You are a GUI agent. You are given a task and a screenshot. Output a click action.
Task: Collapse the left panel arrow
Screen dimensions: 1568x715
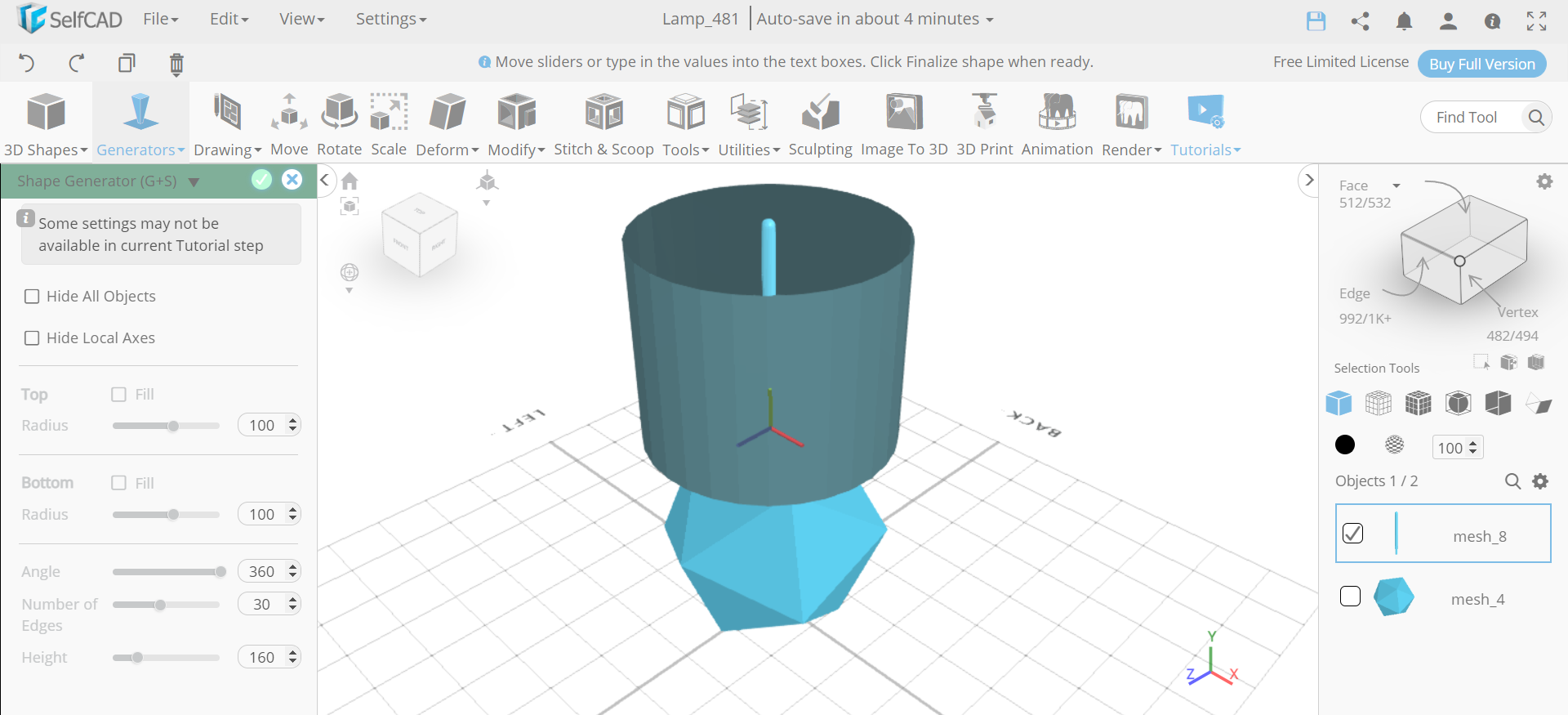point(324,180)
